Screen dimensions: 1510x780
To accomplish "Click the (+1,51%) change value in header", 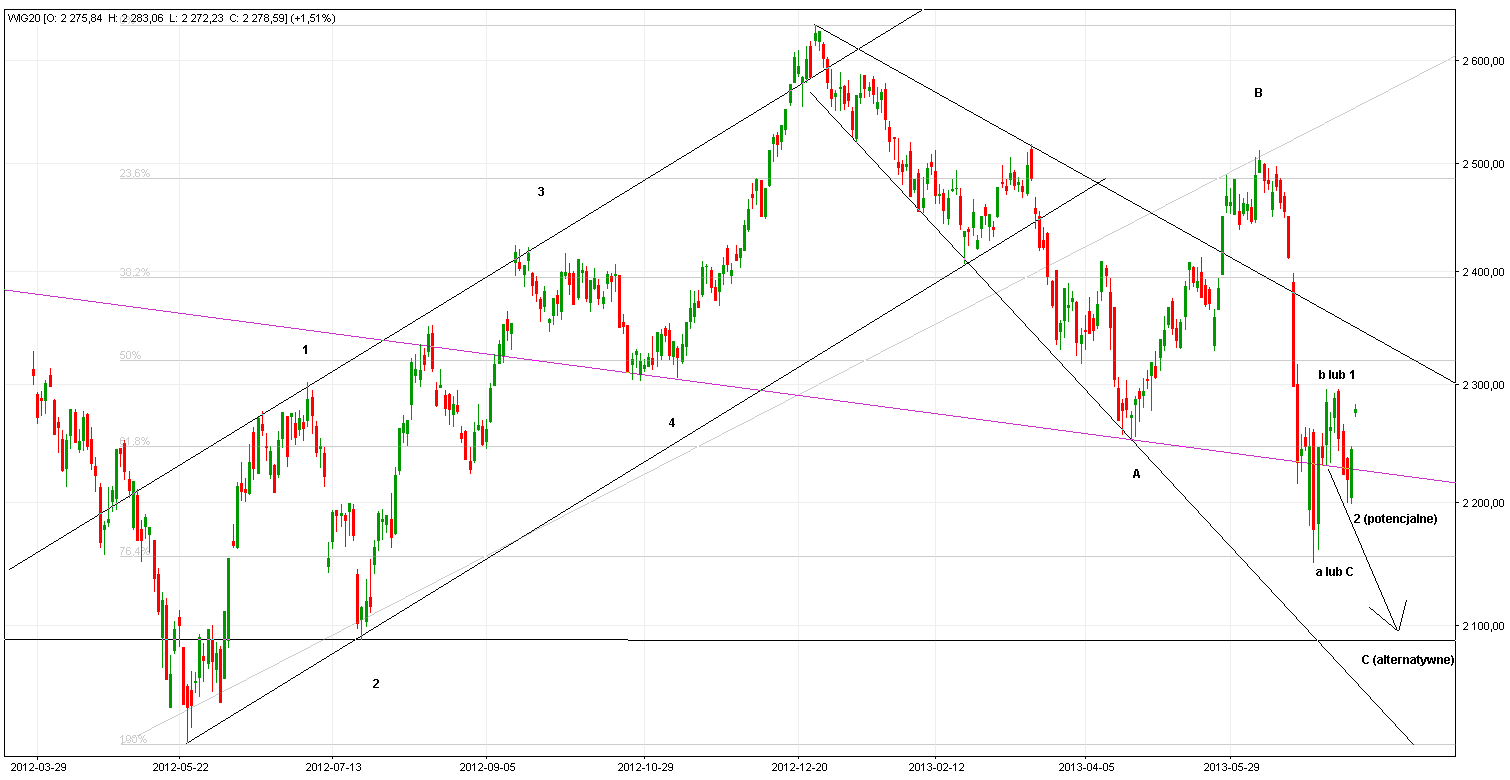I will tap(313, 18).
